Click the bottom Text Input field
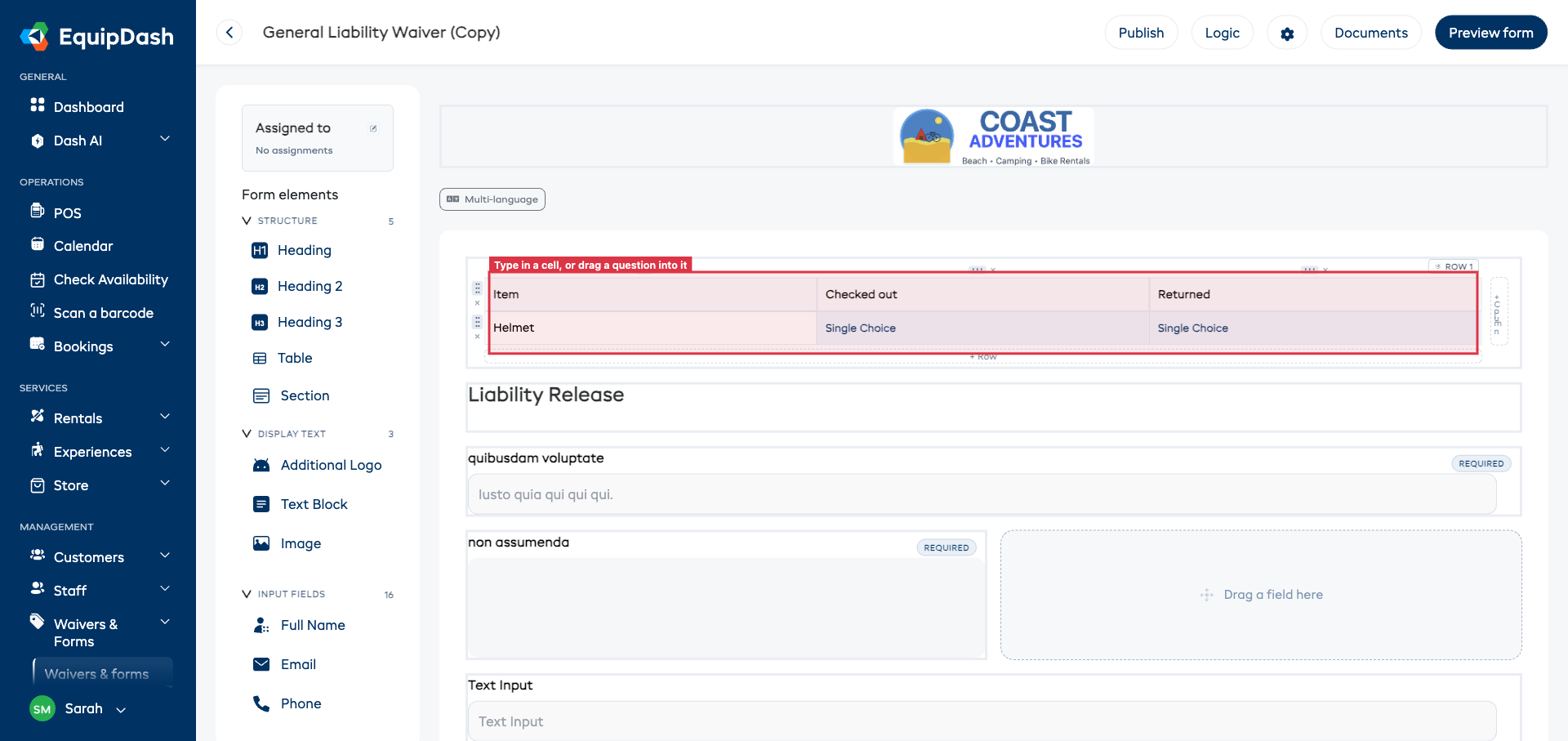The height and width of the screenshot is (741, 1568). (x=982, y=721)
